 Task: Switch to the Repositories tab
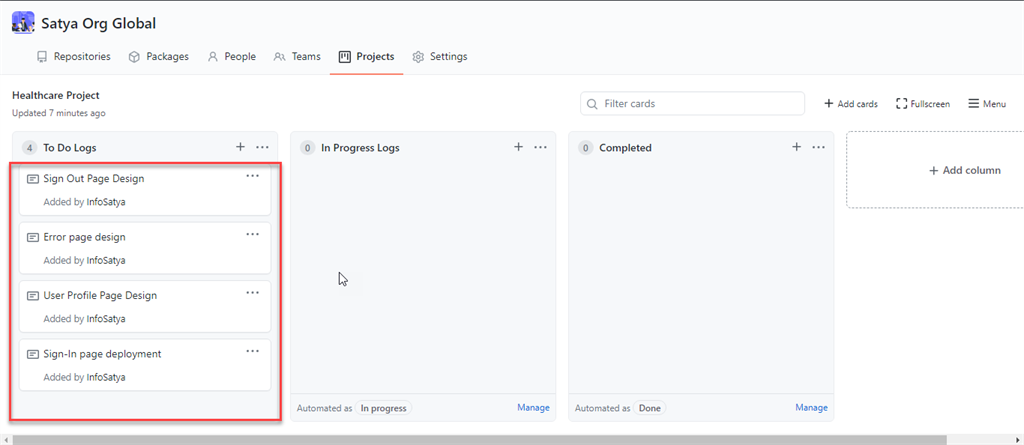click(x=73, y=57)
